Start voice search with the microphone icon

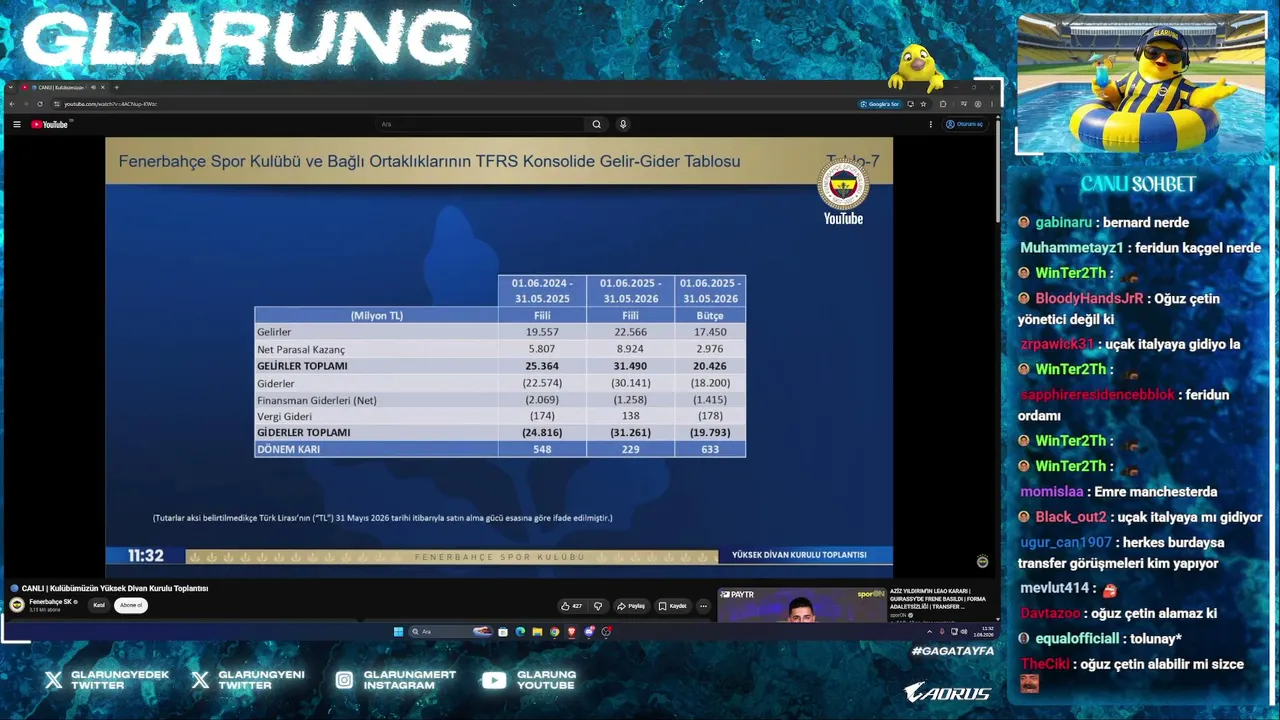point(623,124)
